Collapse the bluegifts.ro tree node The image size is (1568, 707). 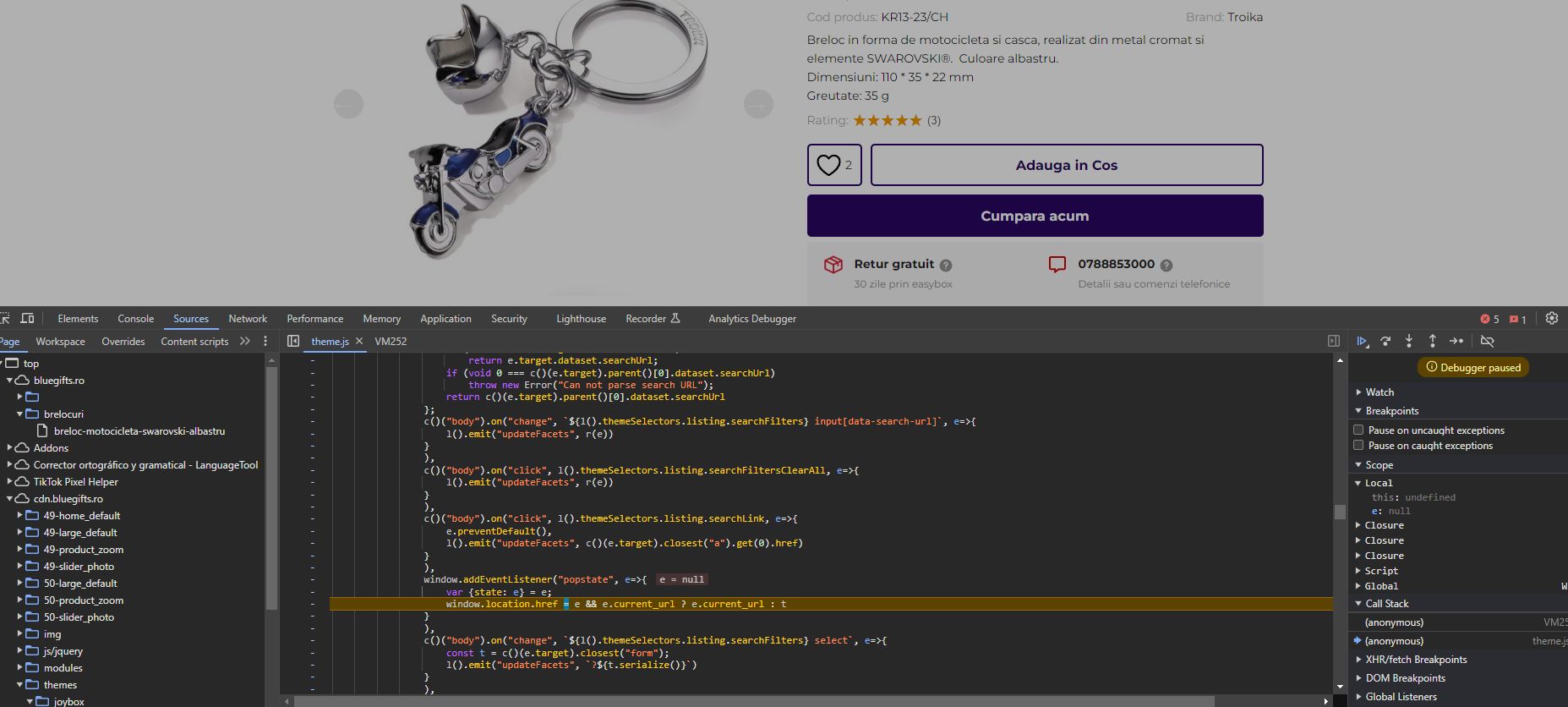(10, 381)
